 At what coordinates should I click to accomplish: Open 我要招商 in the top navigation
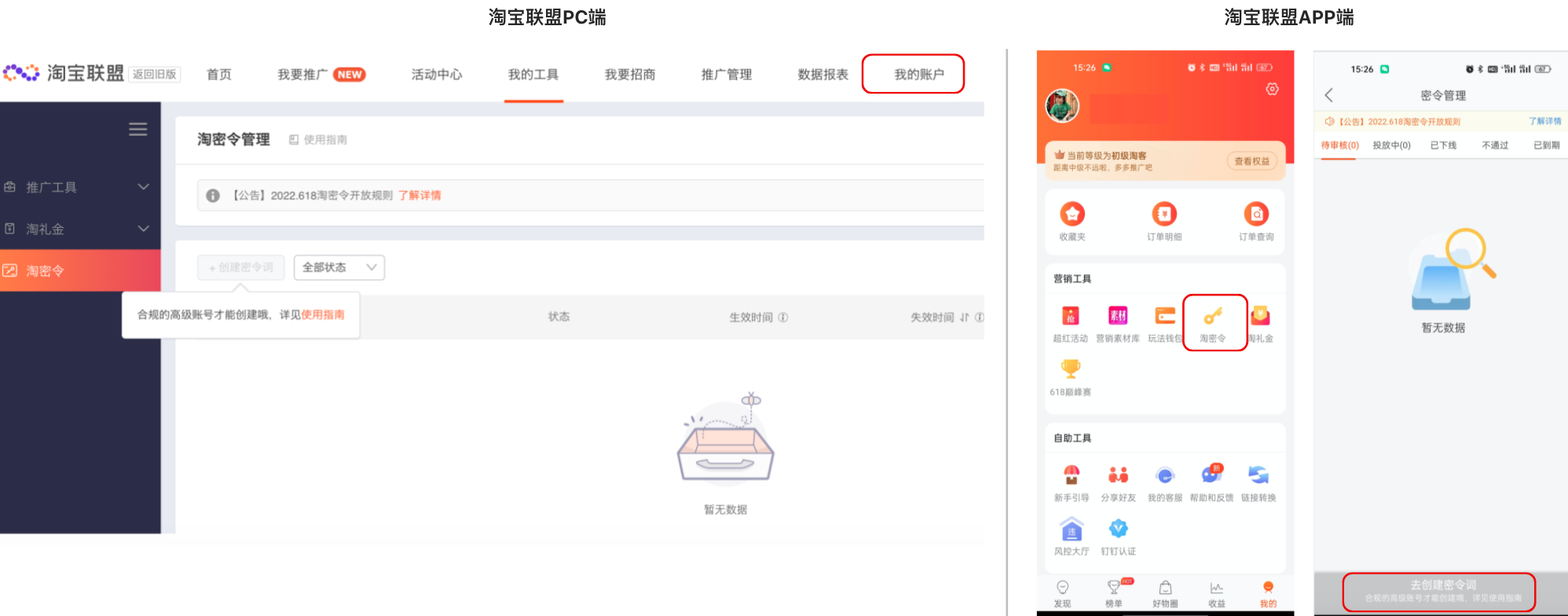point(630,74)
